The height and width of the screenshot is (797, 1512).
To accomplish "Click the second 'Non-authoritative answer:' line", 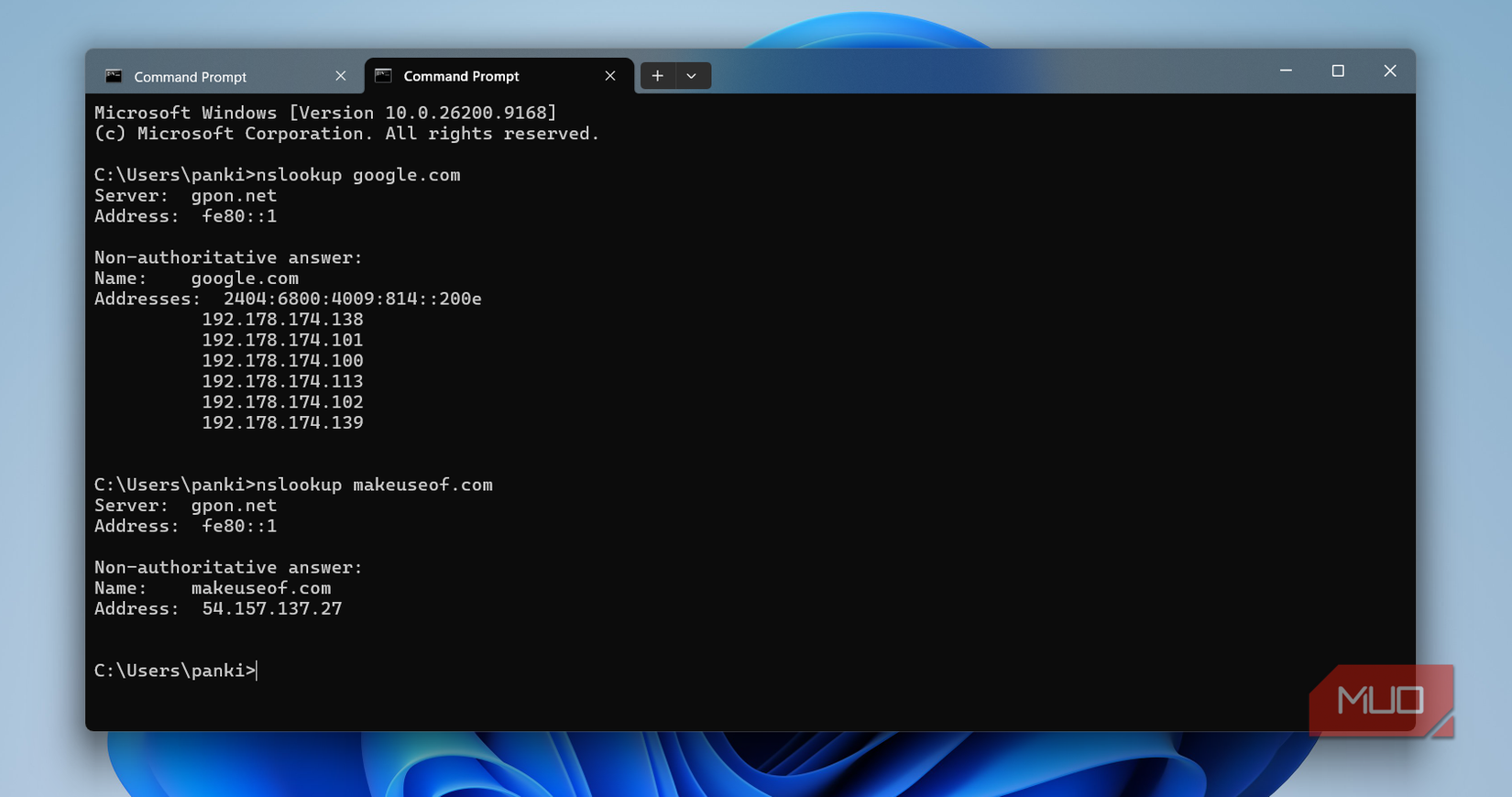I will 228,567.
